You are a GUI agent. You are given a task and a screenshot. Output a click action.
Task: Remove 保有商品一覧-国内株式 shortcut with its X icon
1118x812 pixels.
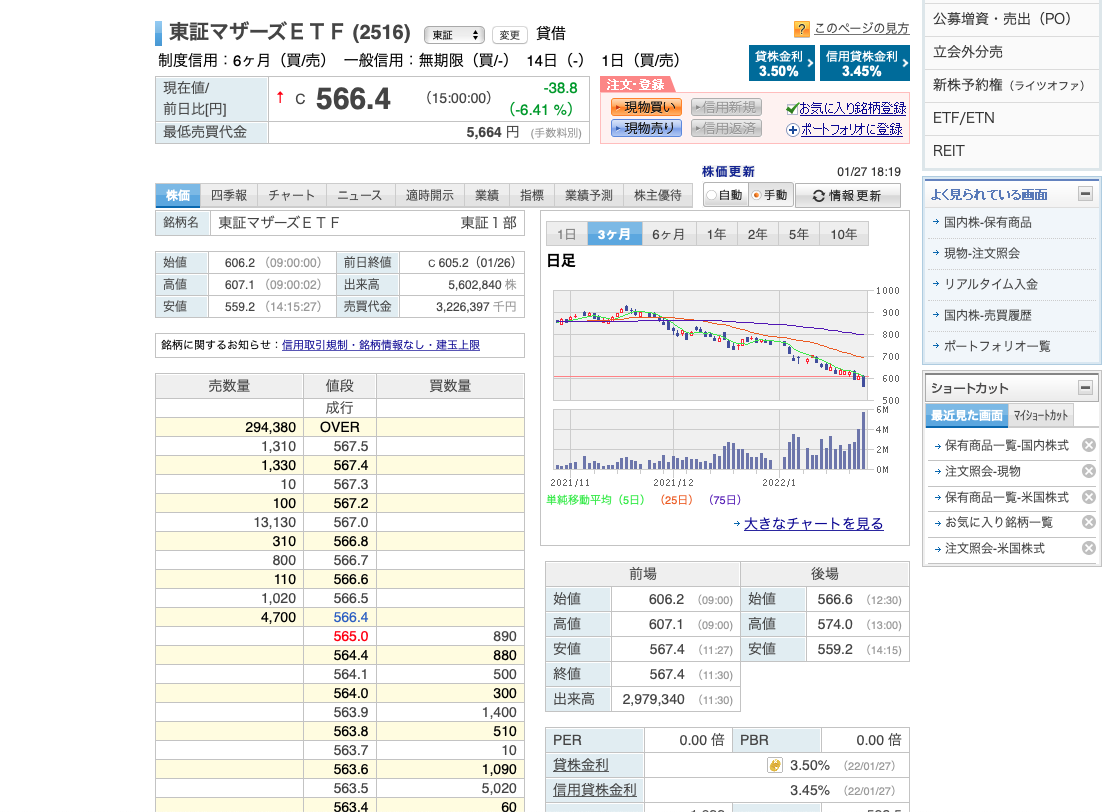(1089, 445)
